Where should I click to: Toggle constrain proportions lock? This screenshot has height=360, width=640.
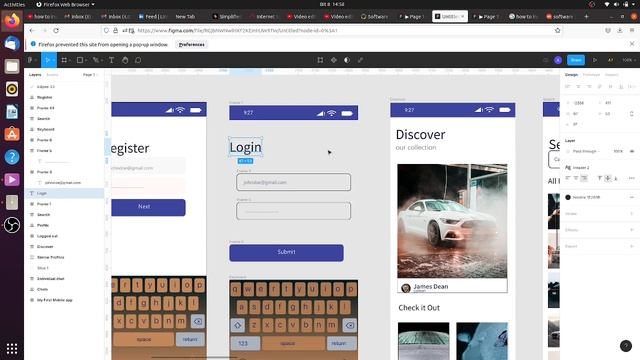coord(632,113)
